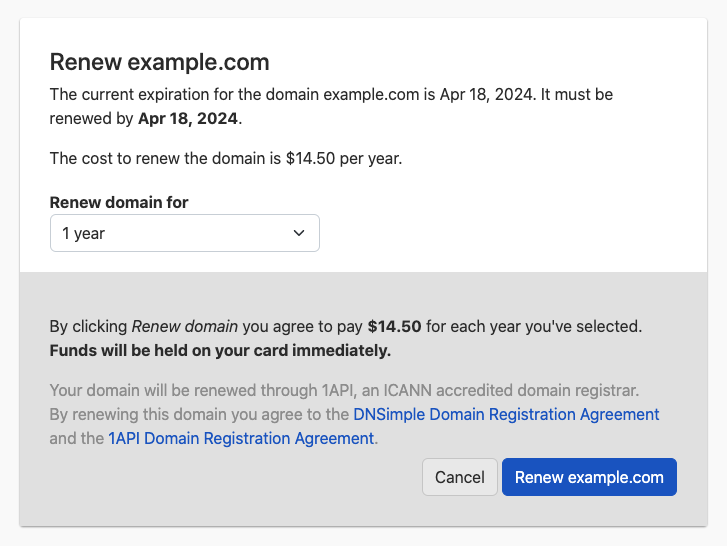
Task: Click the "for each year you've selected" text
Action: 533,326
